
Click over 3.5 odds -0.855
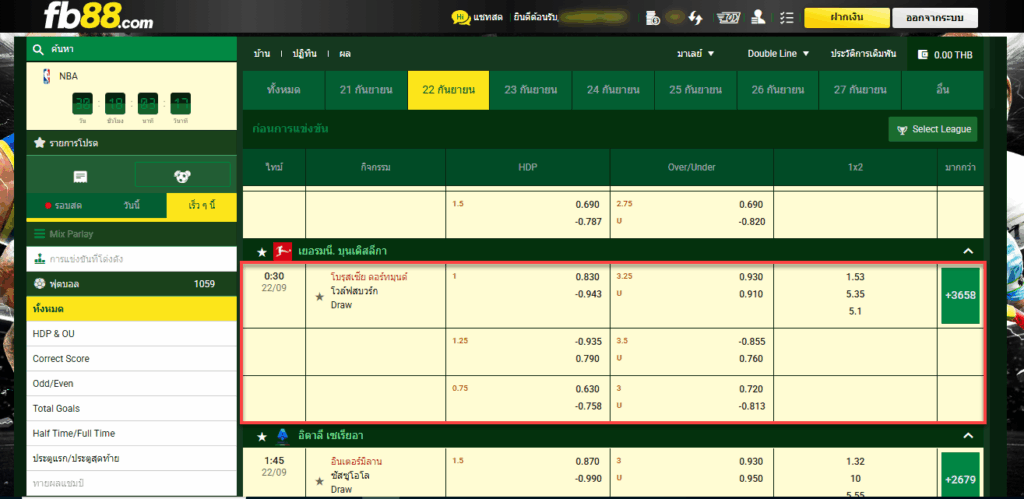[x=750, y=341]
